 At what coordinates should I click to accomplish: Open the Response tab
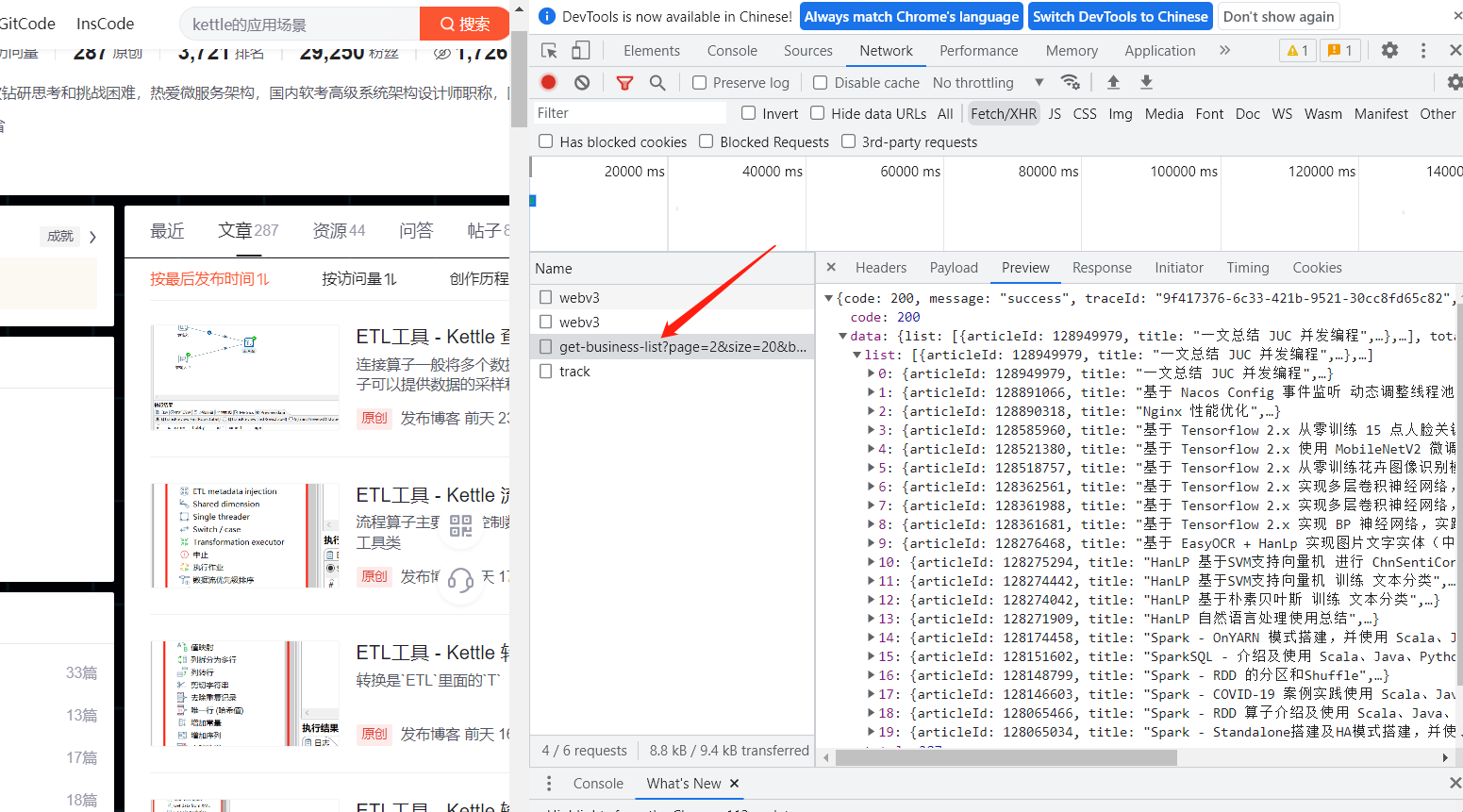tap(1102, 268)
